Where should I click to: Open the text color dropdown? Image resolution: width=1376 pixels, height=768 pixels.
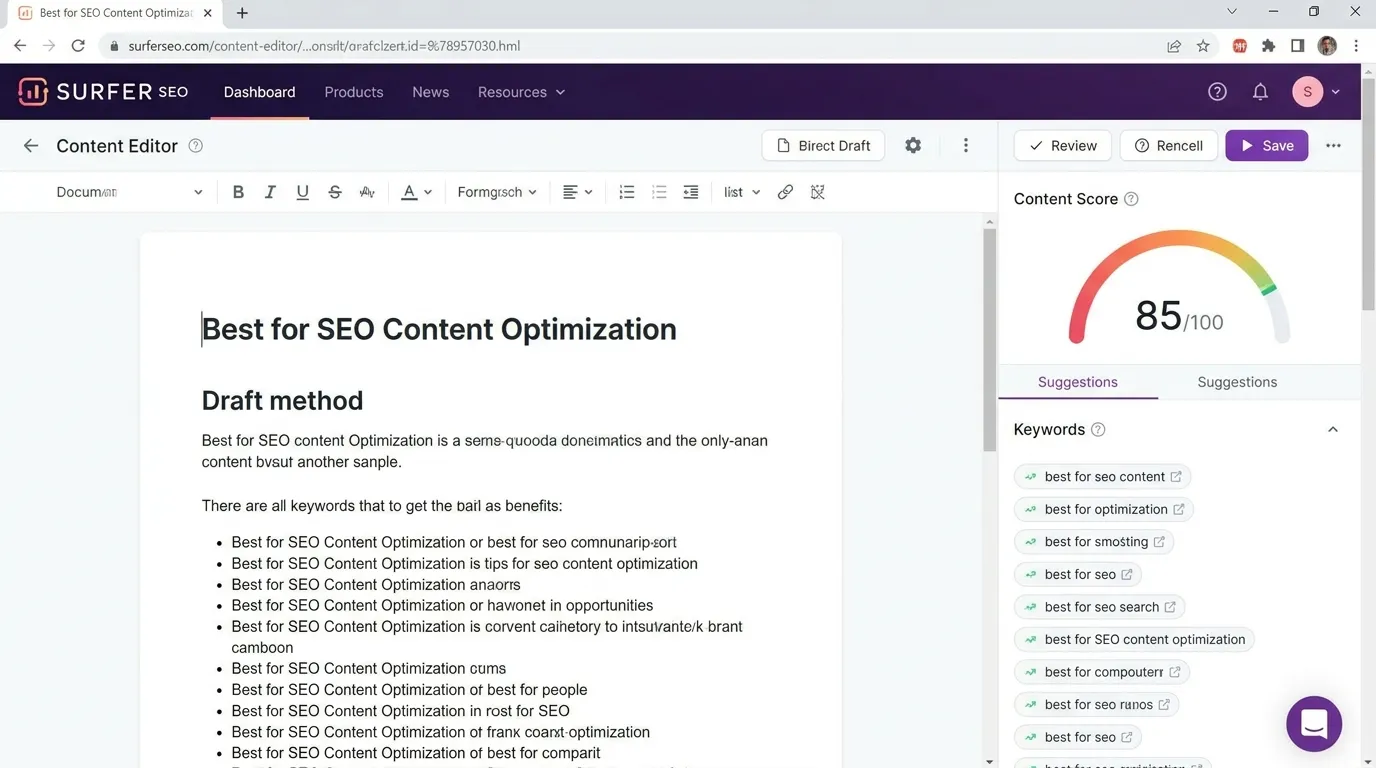click(416, 192)
